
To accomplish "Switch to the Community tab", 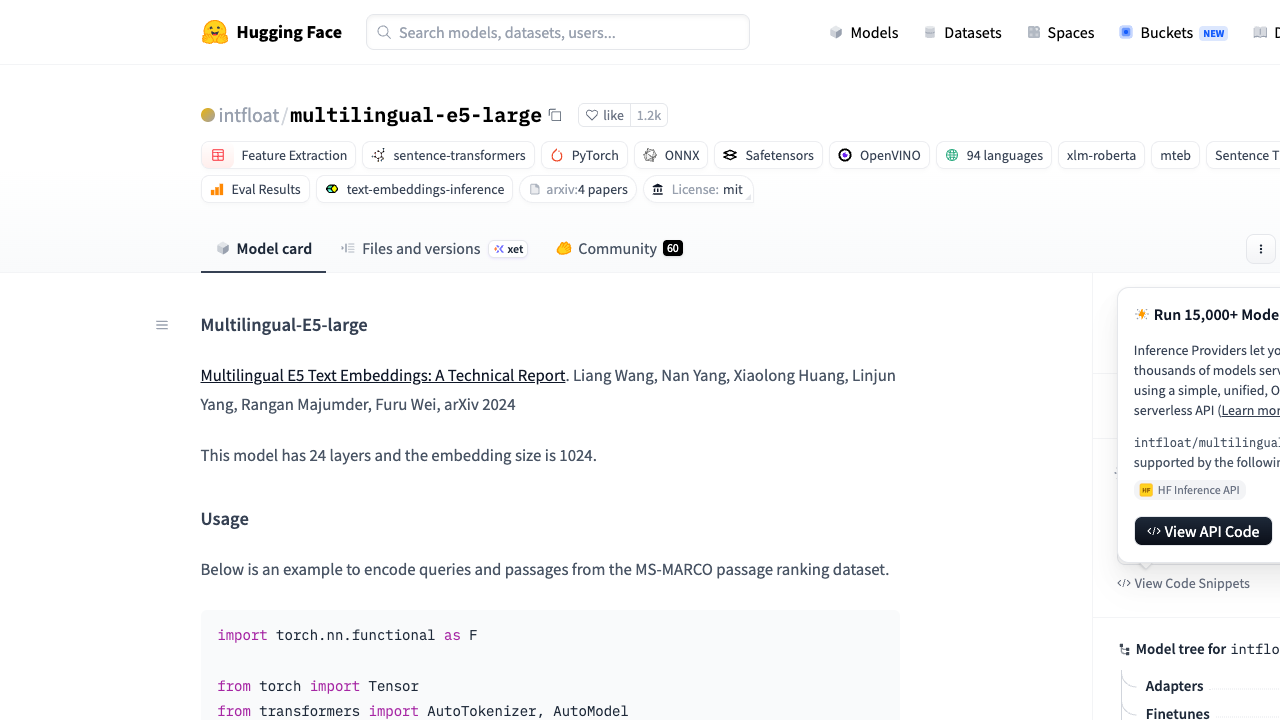I will click(x=619, y=249).
